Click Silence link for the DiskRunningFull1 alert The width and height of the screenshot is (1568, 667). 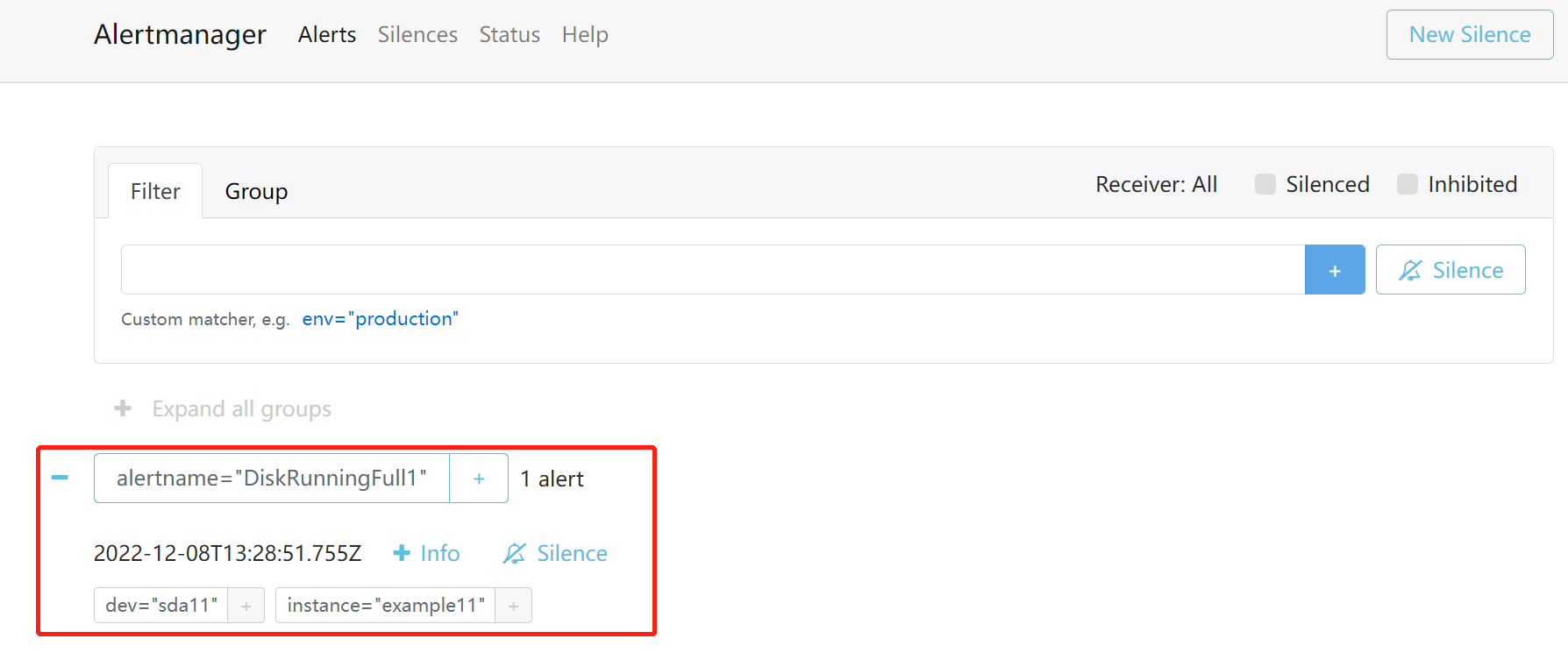pos(555,553)
